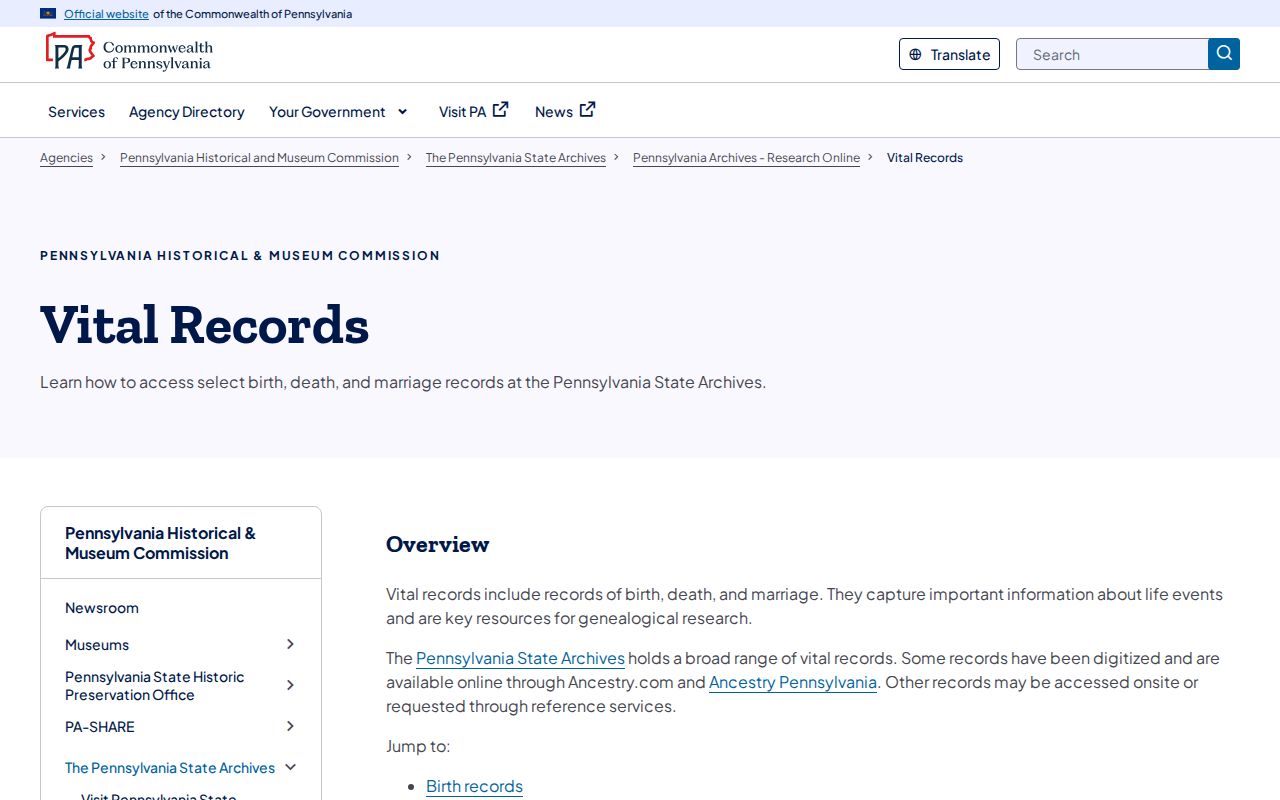Follow the Ancestry Pennsylvania link
The image size is (1280, 800).
(x=793, y=682)
